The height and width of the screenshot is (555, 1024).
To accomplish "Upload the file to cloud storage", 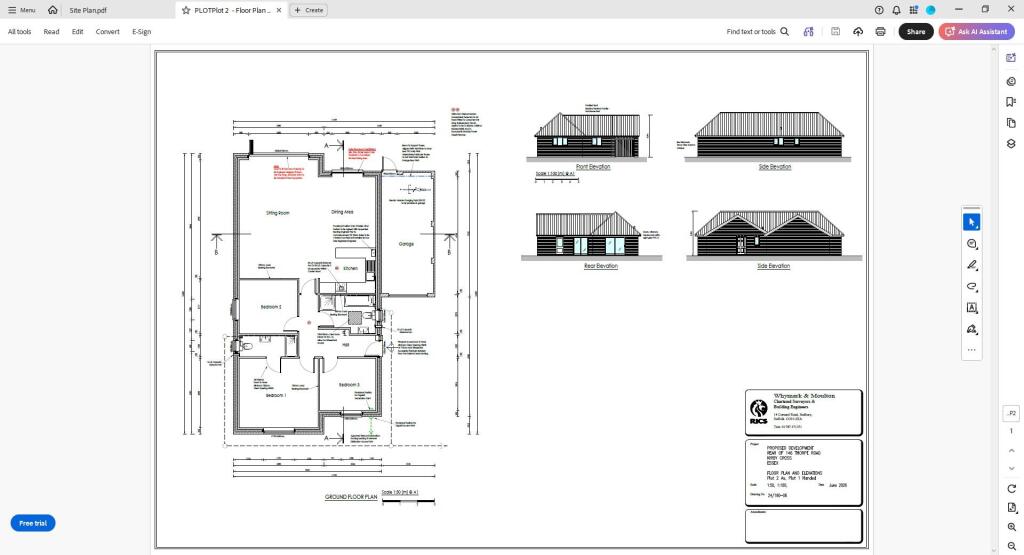I will click(858, 31).
